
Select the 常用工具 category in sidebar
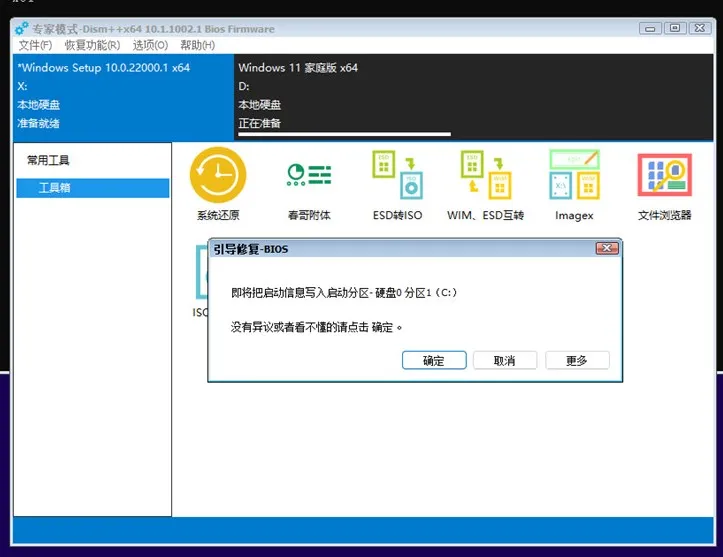48,160
